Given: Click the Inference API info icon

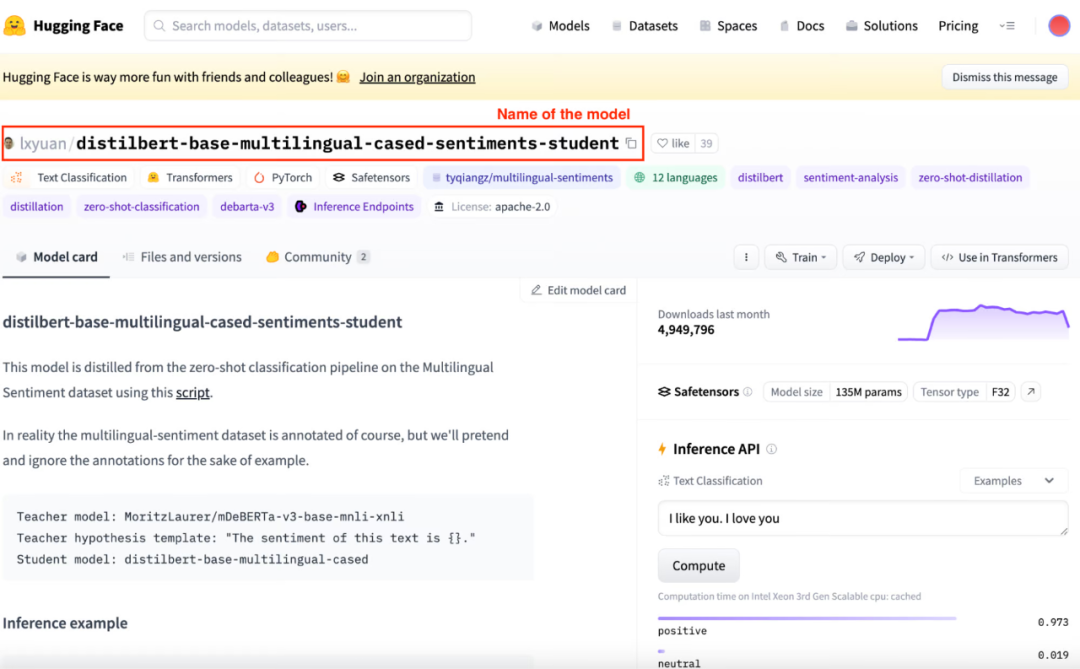Looking at the screenshot, I should [x=771, y=449].
